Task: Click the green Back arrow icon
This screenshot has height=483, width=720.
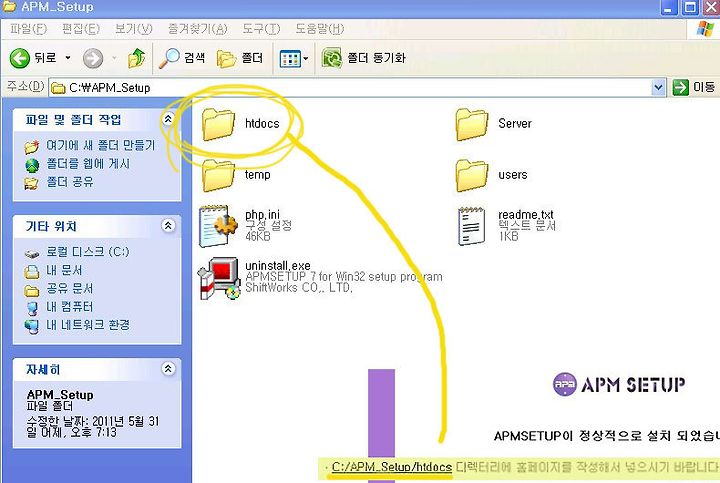Action: (x=20, y=58)
